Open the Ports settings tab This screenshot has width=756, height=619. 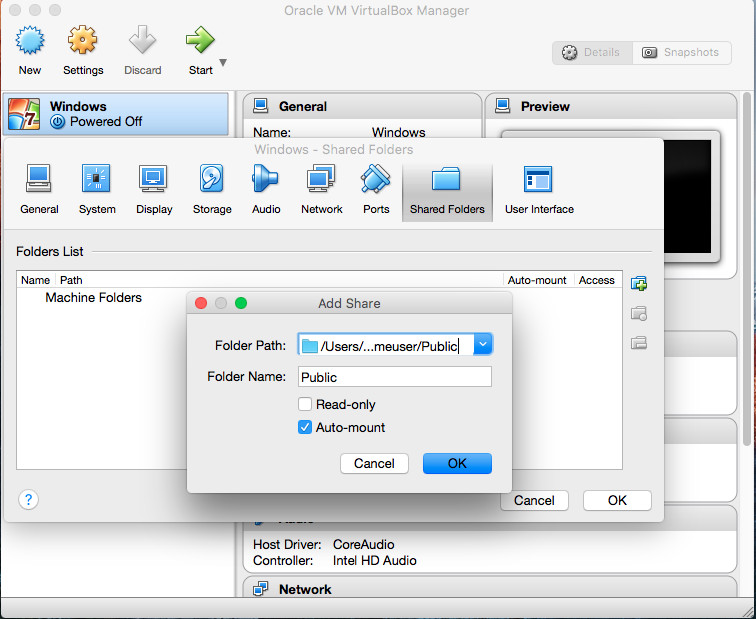[x=376, y=190]
